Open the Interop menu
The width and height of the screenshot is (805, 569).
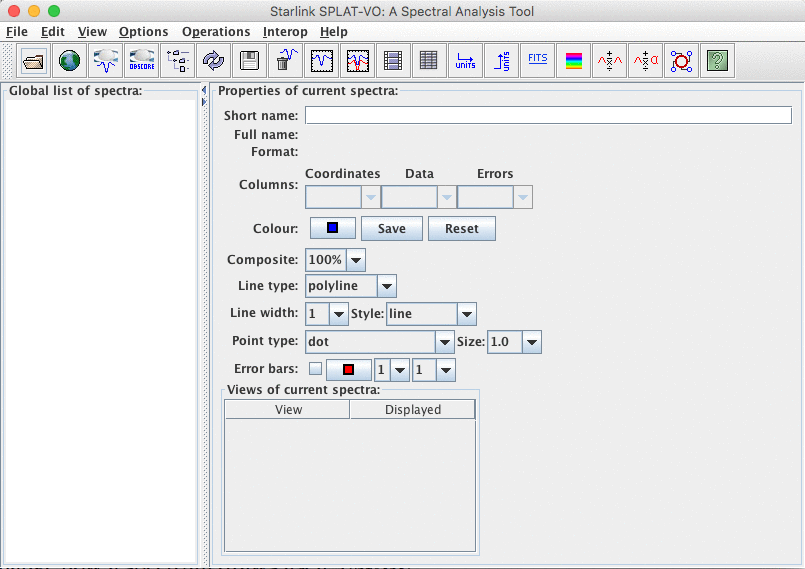(285, 32)
